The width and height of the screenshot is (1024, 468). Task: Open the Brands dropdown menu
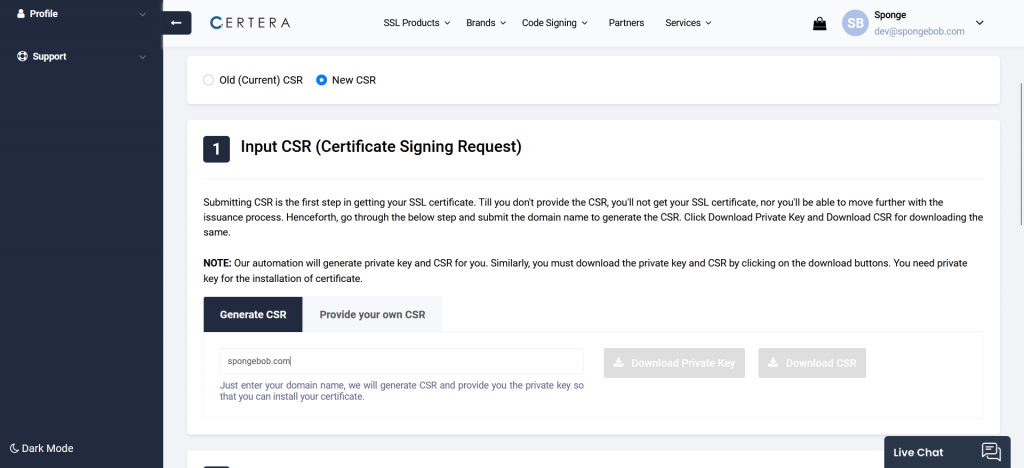click(486, 23)
